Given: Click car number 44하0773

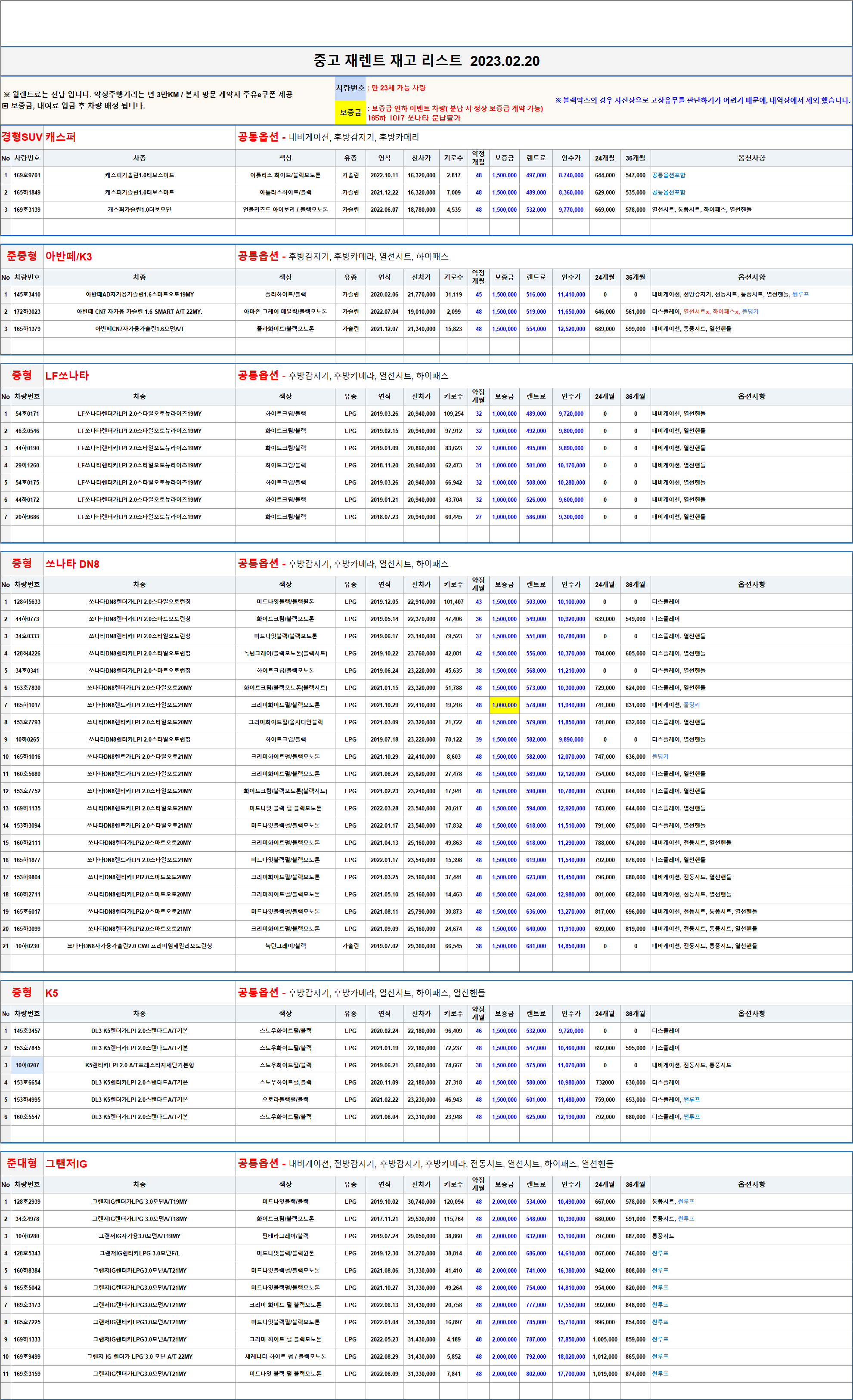Looking at the screenshot, I should [x=27, y=619].
